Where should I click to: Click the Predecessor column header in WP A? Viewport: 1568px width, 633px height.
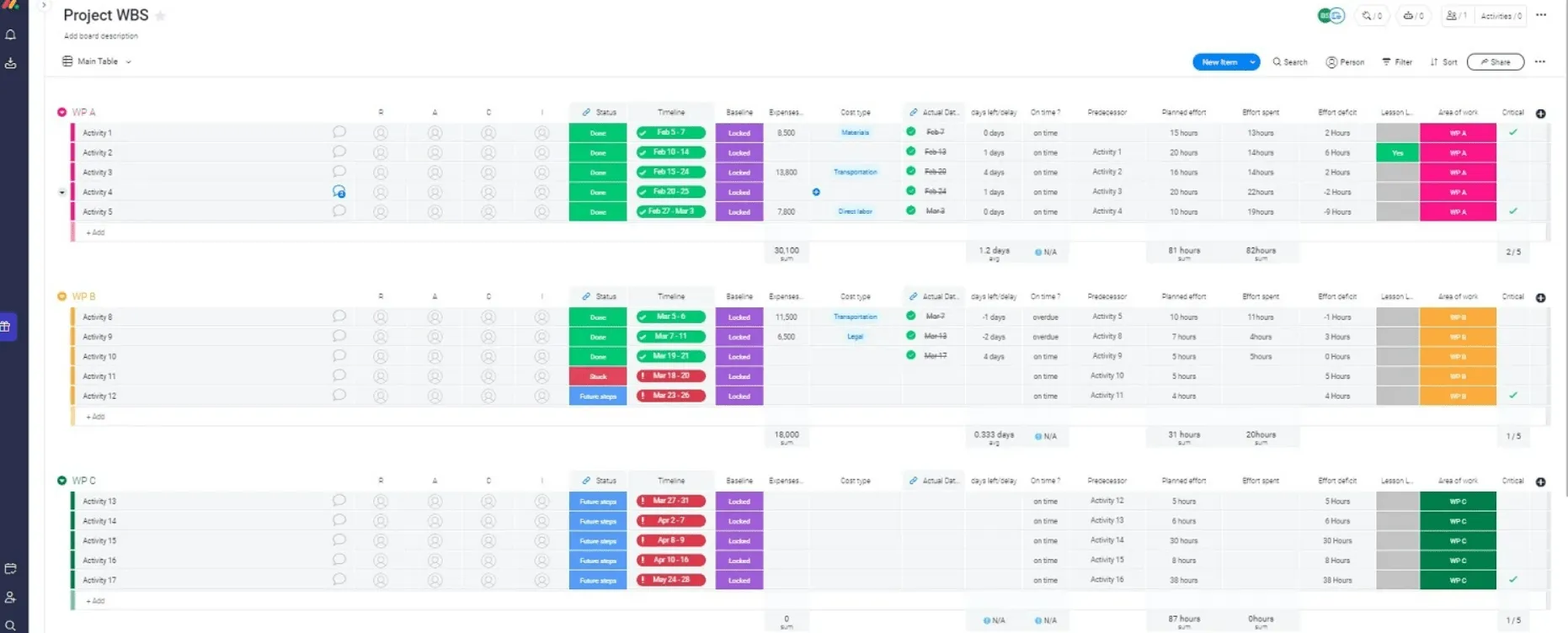(1107, 112)
